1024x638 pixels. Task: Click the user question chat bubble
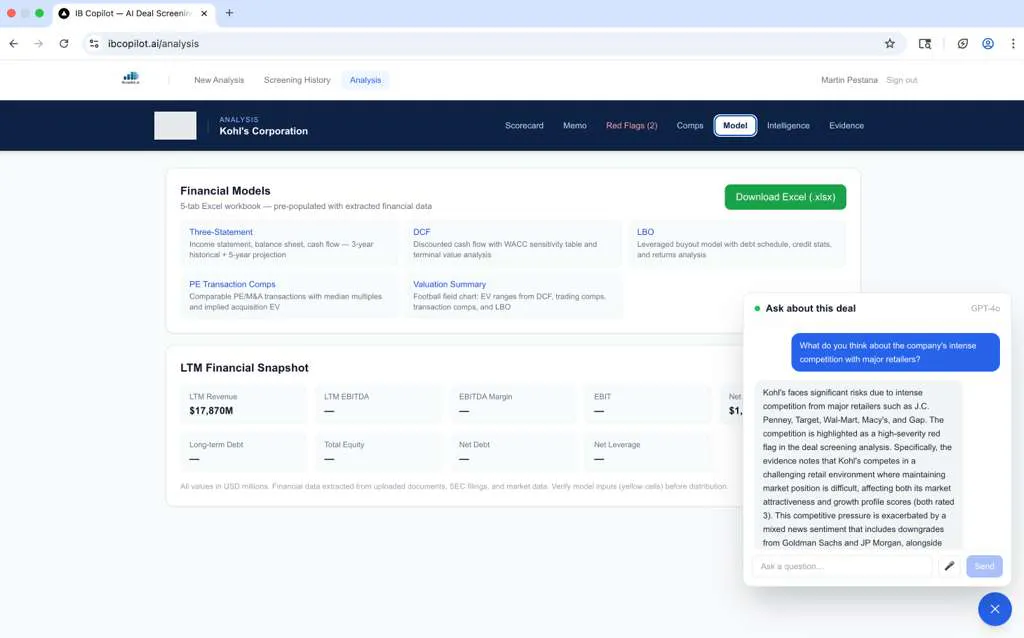coord(895,352)
